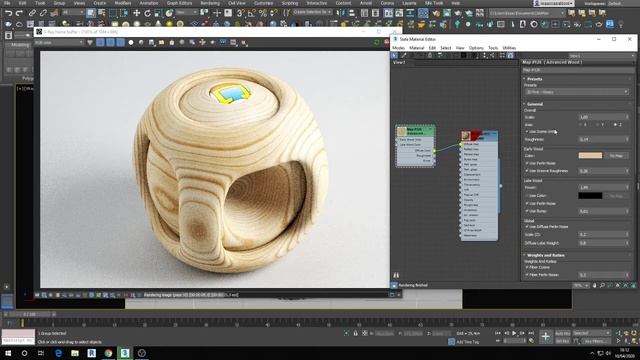Select the Z axis radio button
Image resolution: width=640 pixels, height=360 pixels.
click(616, 124)
